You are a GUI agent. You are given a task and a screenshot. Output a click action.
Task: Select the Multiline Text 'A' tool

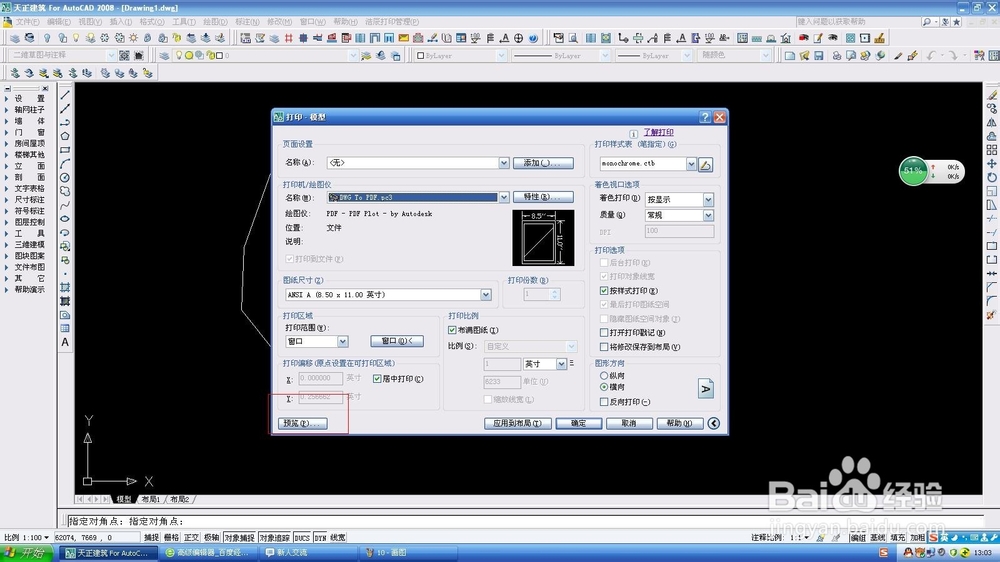tap(65, 343)
